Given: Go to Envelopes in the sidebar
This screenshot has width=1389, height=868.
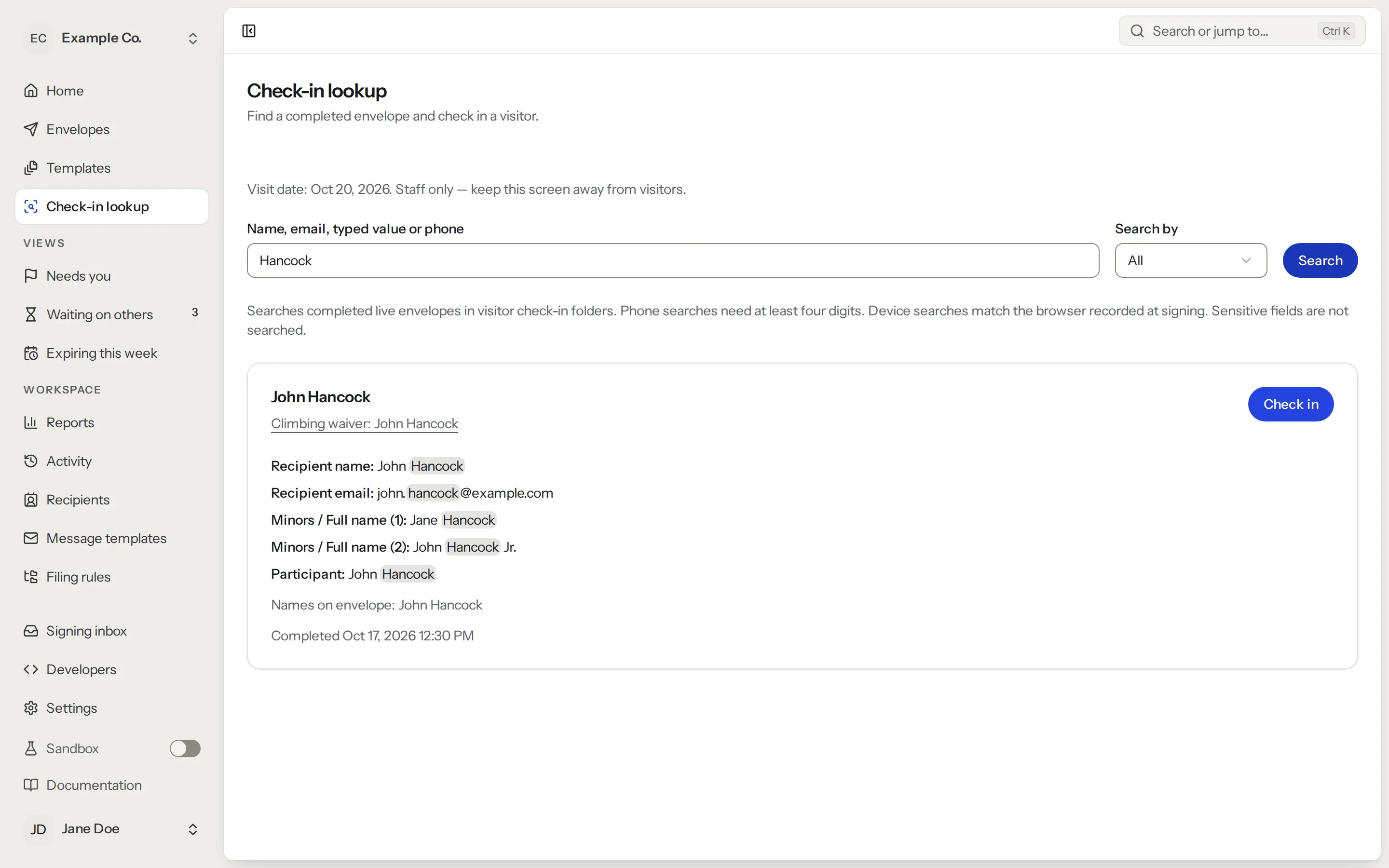Looking at the screenshot, I should 112,129.
